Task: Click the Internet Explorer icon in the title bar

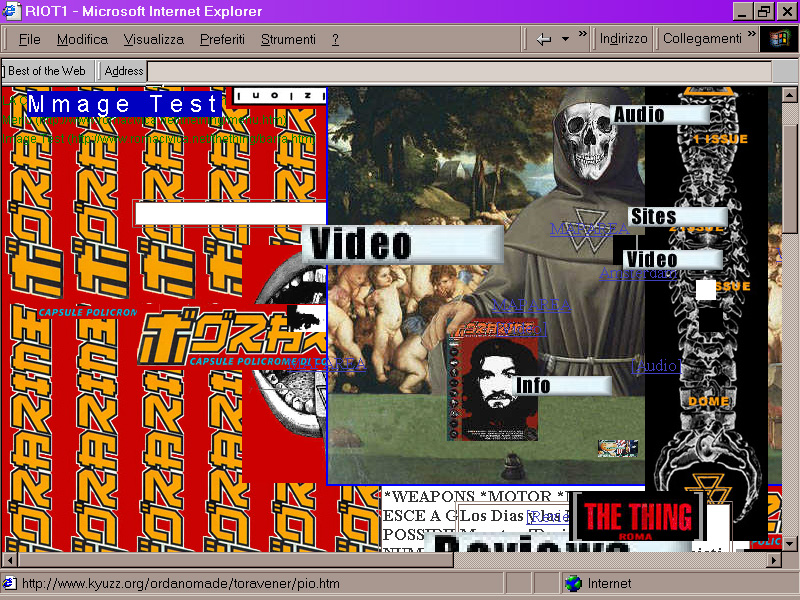Action: pyautogui.click(x=11, y=11)
